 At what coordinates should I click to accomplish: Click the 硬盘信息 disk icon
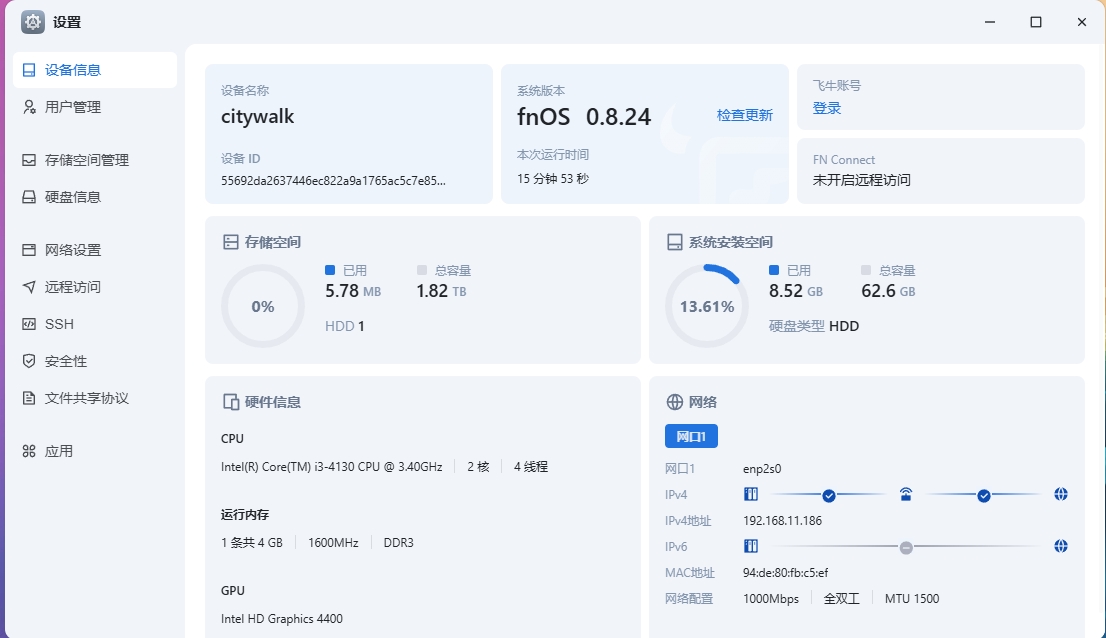click(x=29, y=197)
